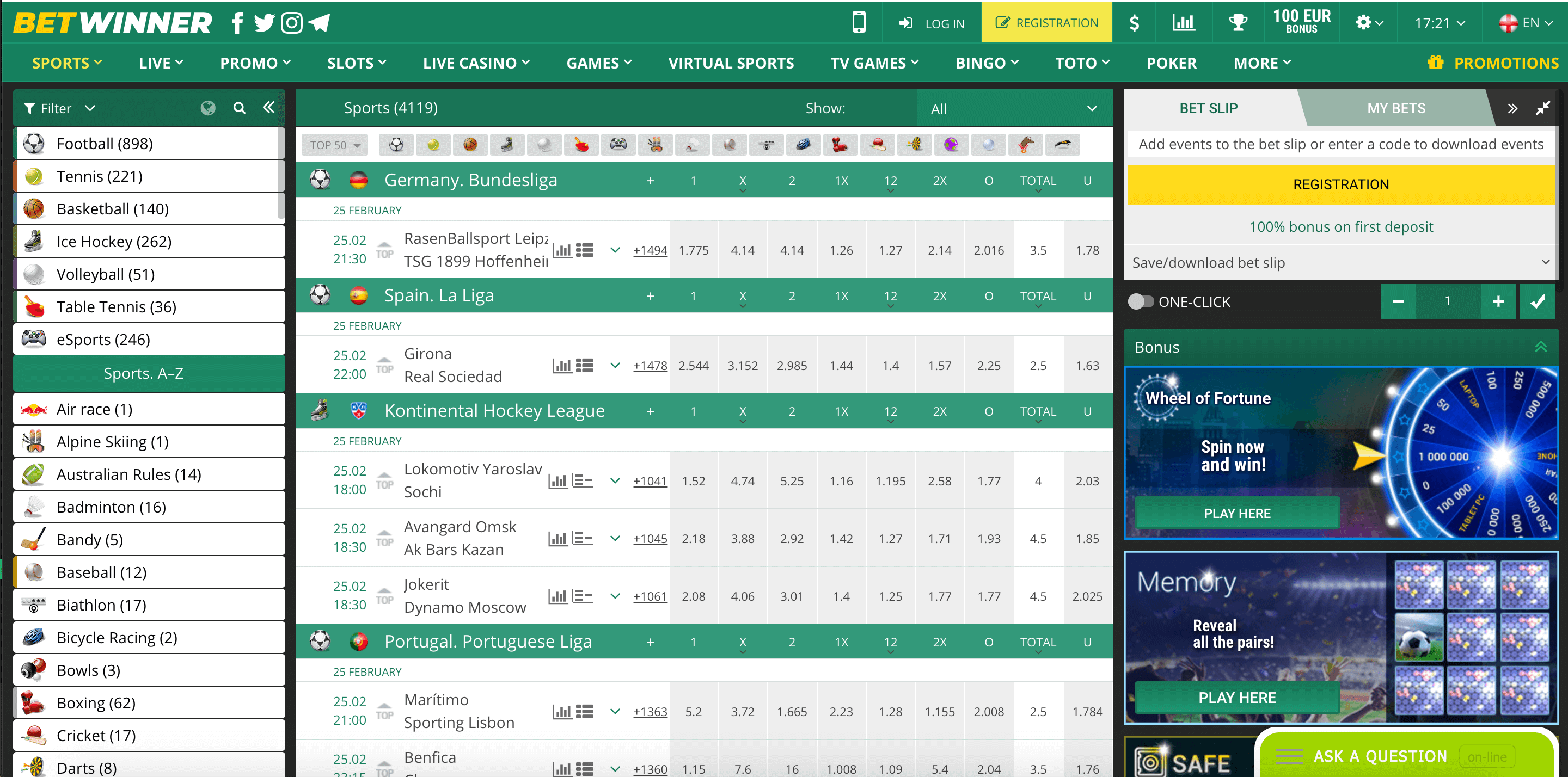This screenshot has height=777, width=1568.
Task: Click PLAY HERE on Wheel of Fortune
Action: pyautogui.click(x=1237, y=513)
